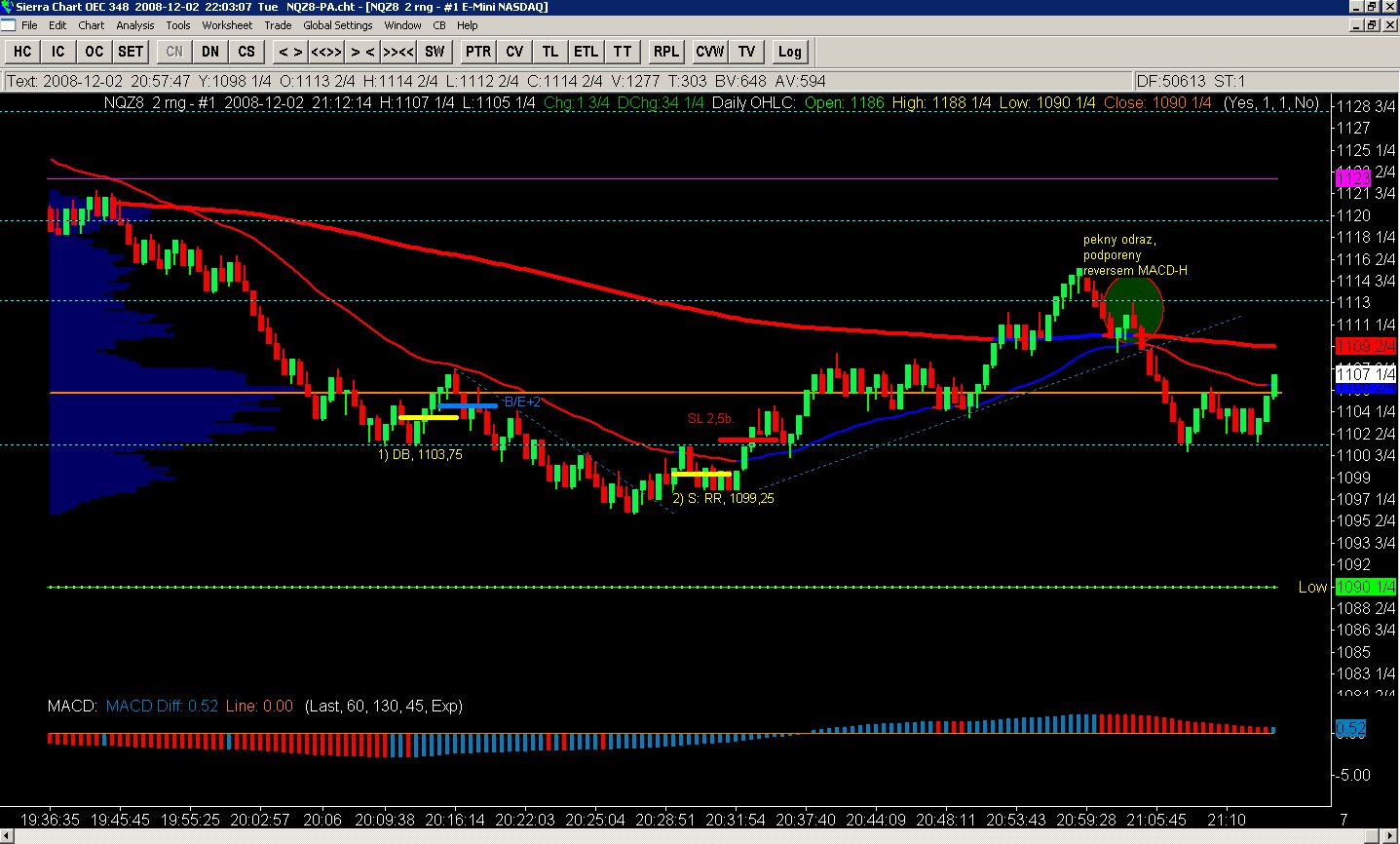Open the Global Settings menu
Screen dimensions: 1400x844
pos(337,25)
